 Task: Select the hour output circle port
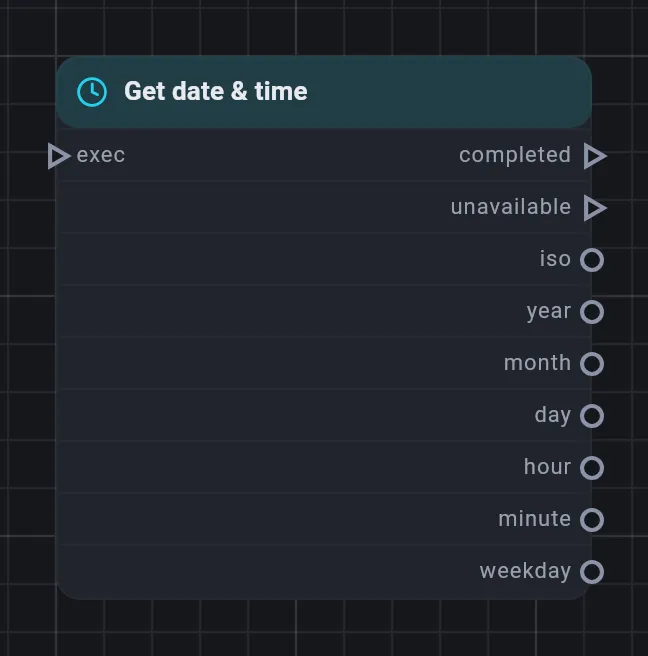(x=592, y=468)
